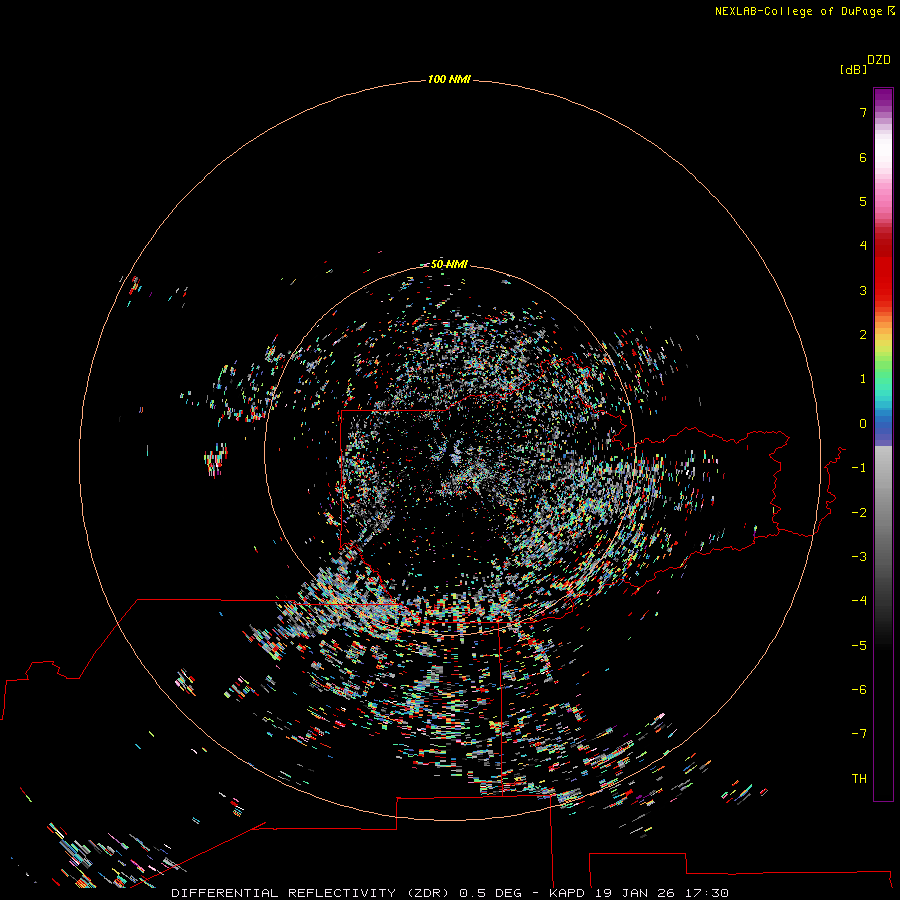
Task: Click the -4 dB scale label
Action: click(859, 601)
